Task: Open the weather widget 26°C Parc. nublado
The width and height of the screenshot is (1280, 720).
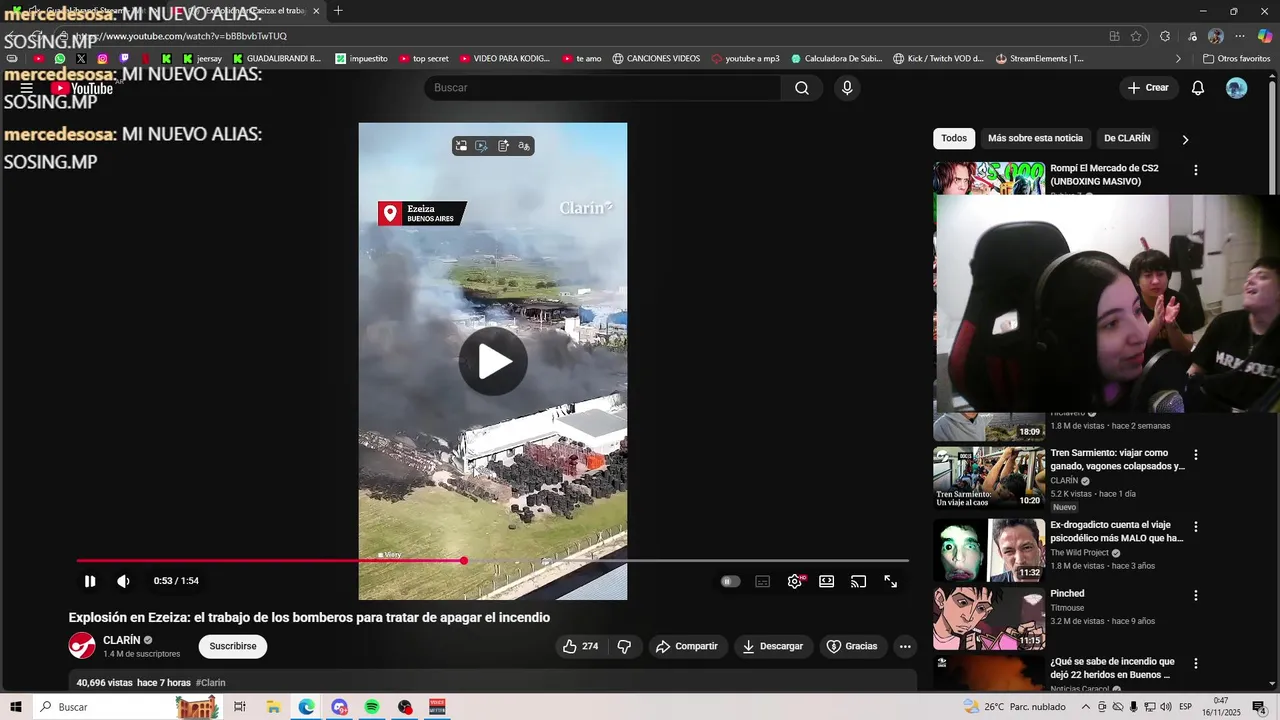Action: pyautogui.click(x=1014, y=707)
